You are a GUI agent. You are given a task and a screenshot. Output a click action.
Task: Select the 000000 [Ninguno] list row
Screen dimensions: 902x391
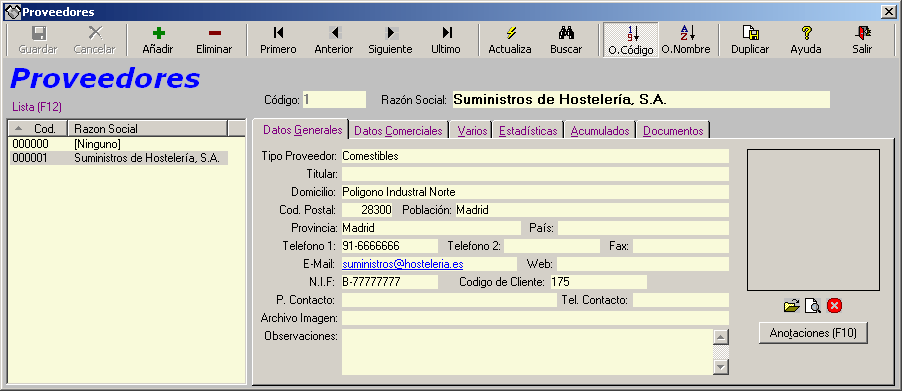[x=119, y=144]
